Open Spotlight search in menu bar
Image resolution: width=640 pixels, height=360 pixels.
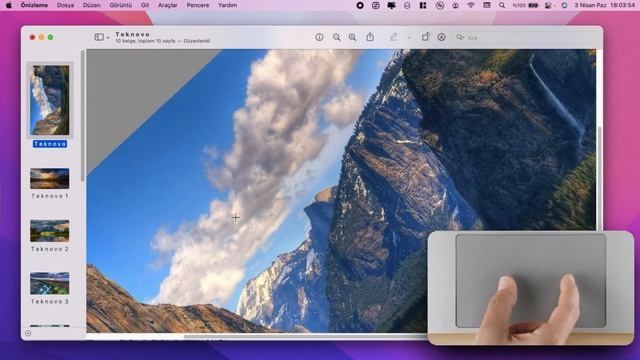point(502,5)
